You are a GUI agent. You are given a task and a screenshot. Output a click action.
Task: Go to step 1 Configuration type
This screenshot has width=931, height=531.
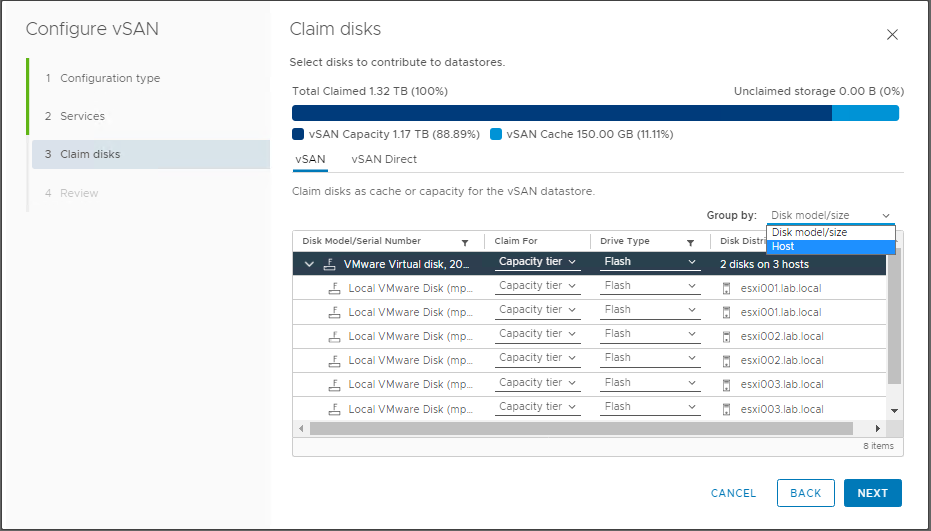[110, 78]
